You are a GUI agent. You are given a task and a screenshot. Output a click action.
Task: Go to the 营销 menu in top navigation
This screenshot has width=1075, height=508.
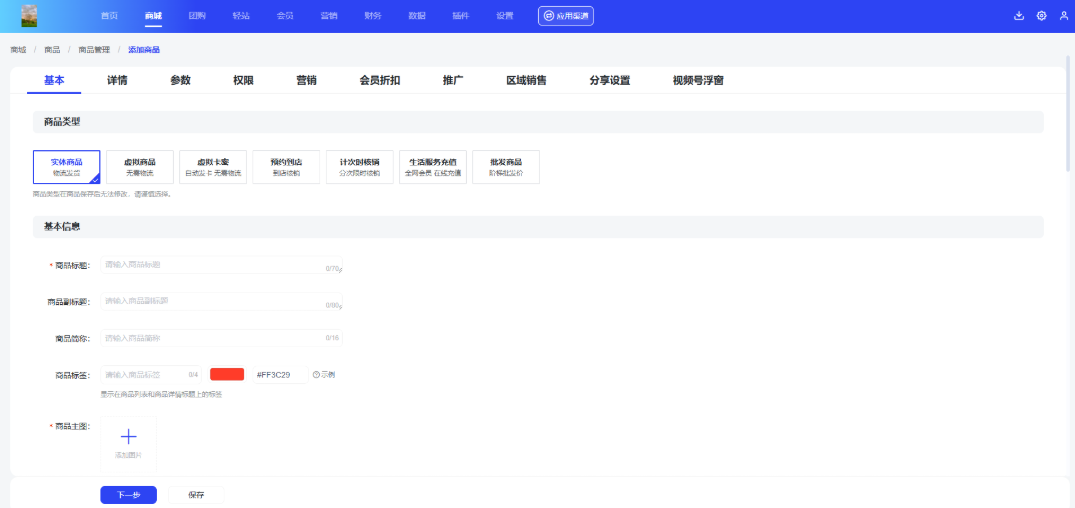pyautogui.click(x=328, y=16)
